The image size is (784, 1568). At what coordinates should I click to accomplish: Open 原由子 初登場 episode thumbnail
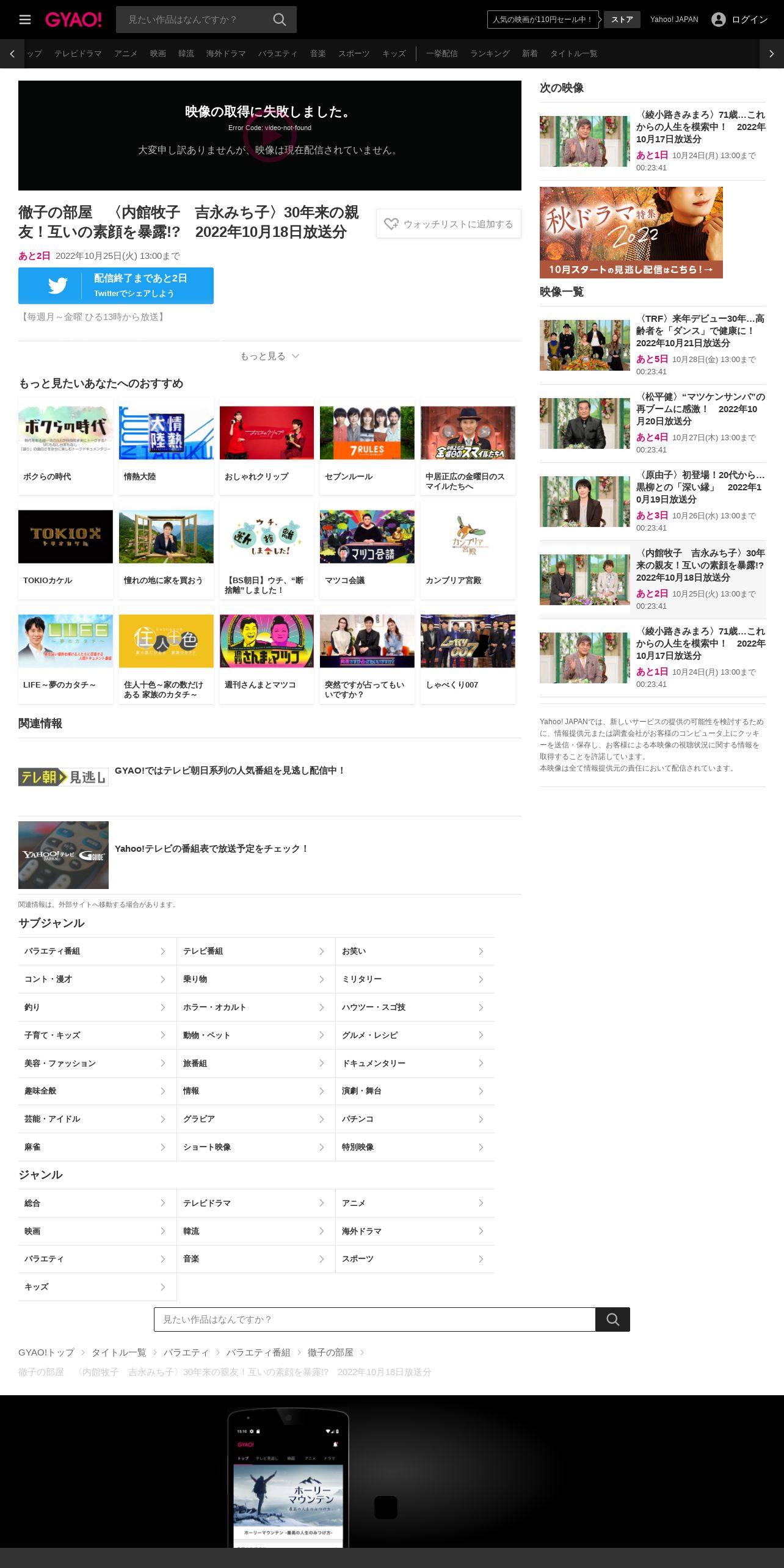[x=585, y=502]
